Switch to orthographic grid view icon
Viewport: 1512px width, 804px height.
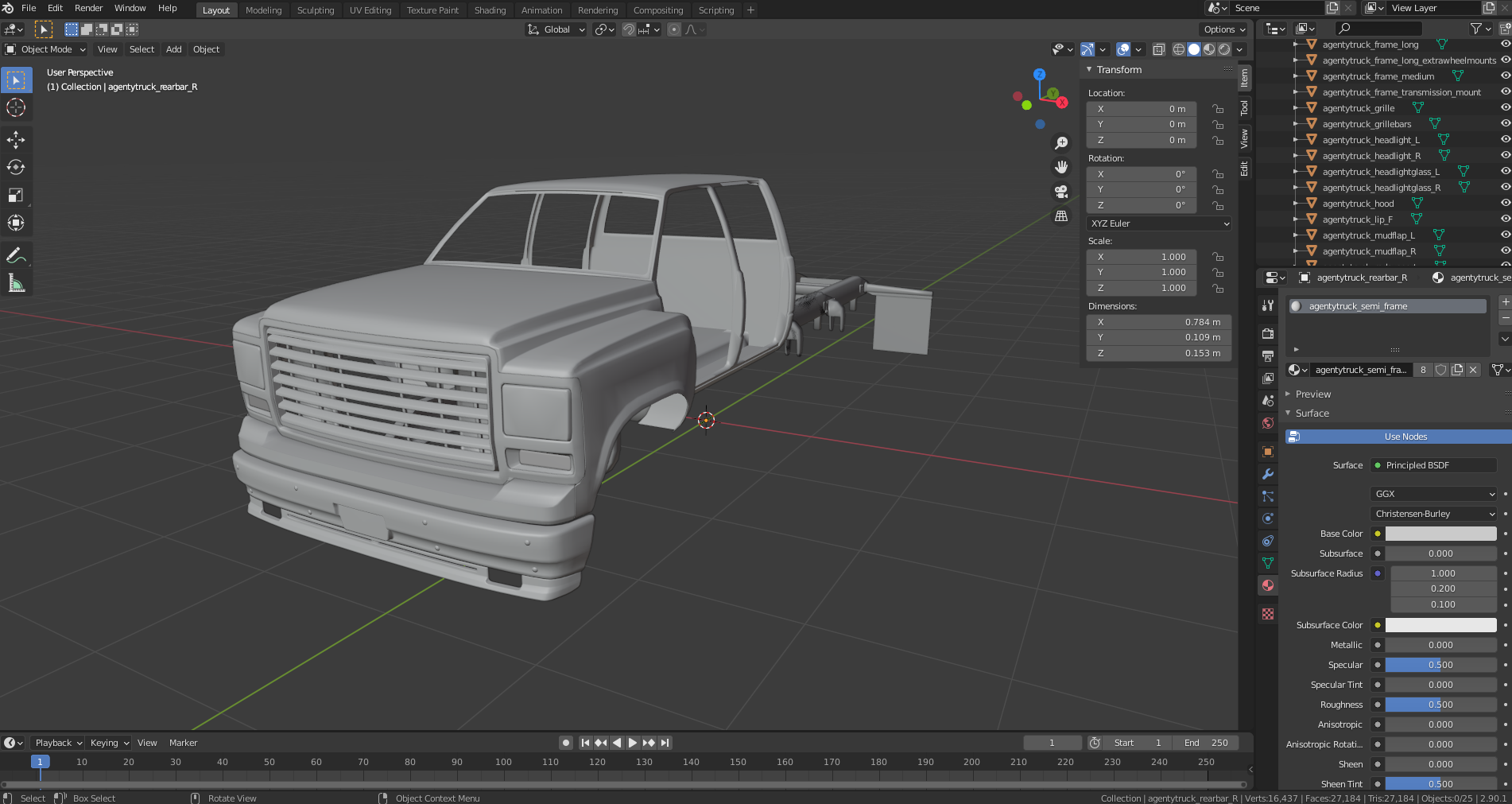click(x=1061, y=216)
